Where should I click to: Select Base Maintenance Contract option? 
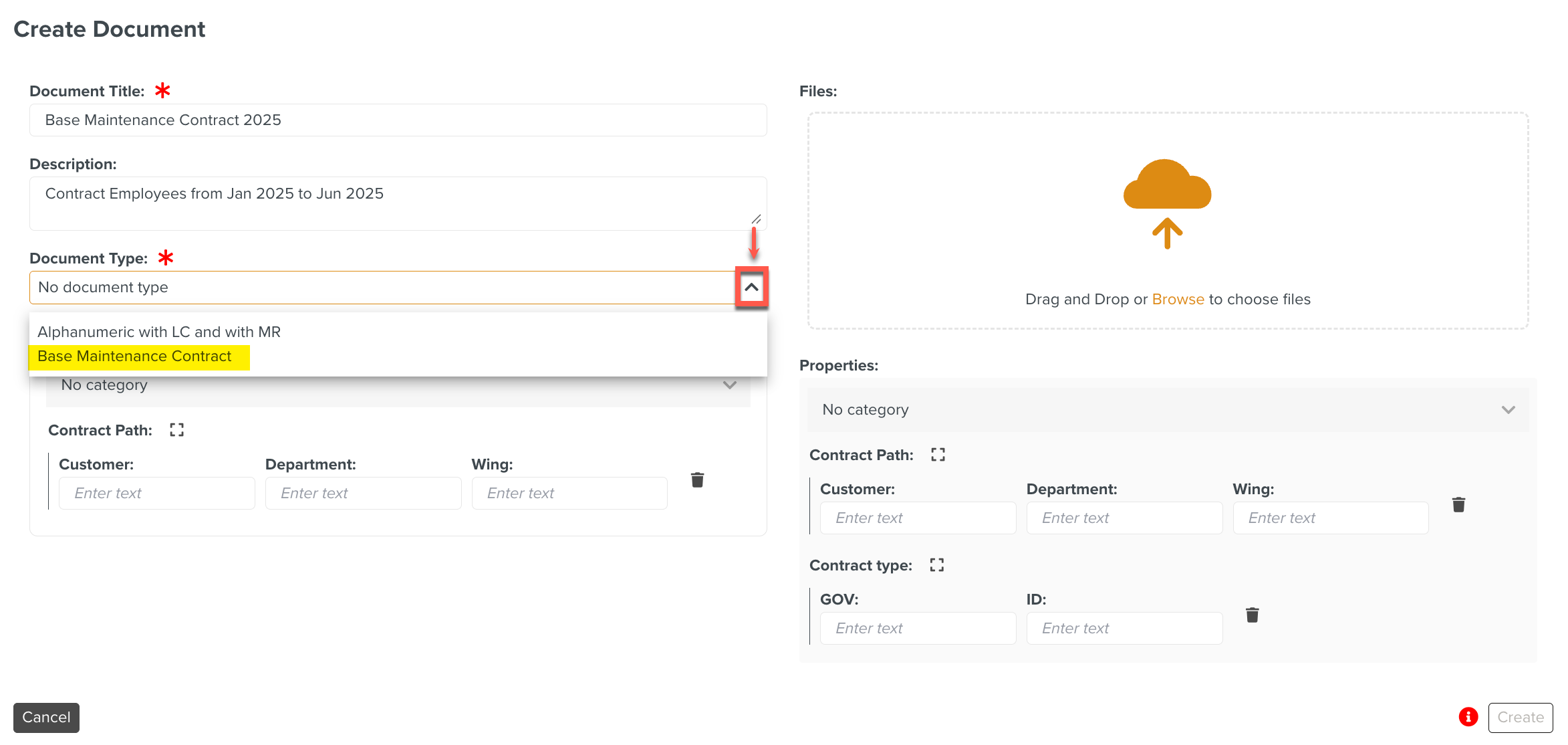[x=135, y=356]
